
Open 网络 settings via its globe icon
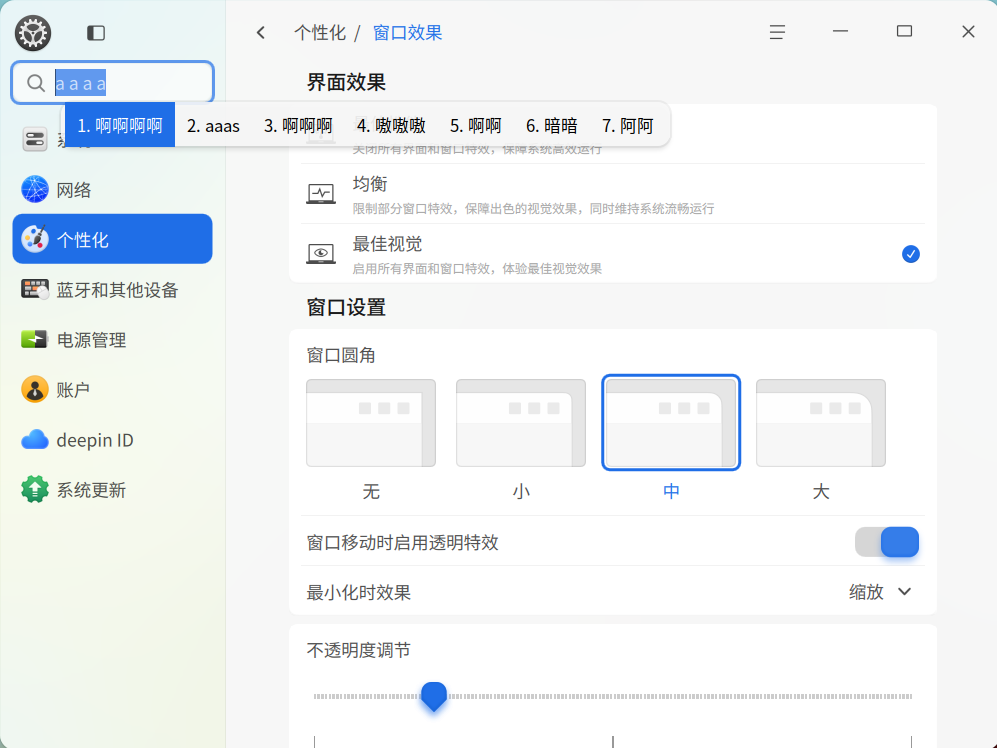pyautogui.click(x=35, y=190)
